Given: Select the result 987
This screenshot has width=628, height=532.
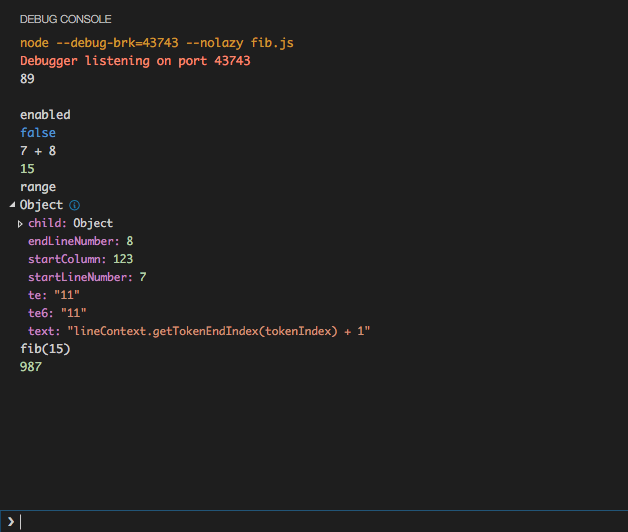Looking at the screenshot, I should (31, 367).
